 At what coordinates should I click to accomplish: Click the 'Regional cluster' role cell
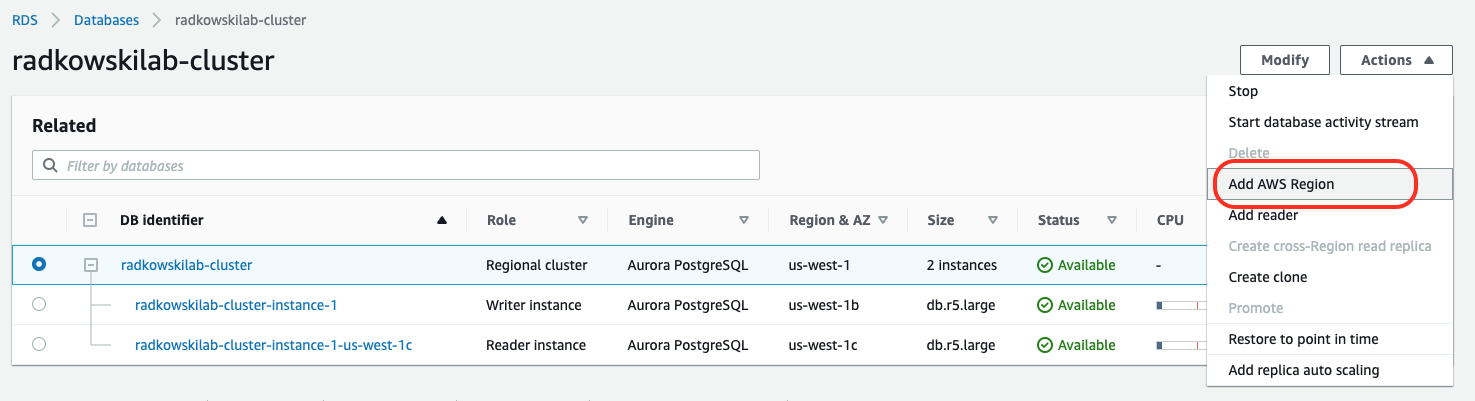click(x=537, y=265)
